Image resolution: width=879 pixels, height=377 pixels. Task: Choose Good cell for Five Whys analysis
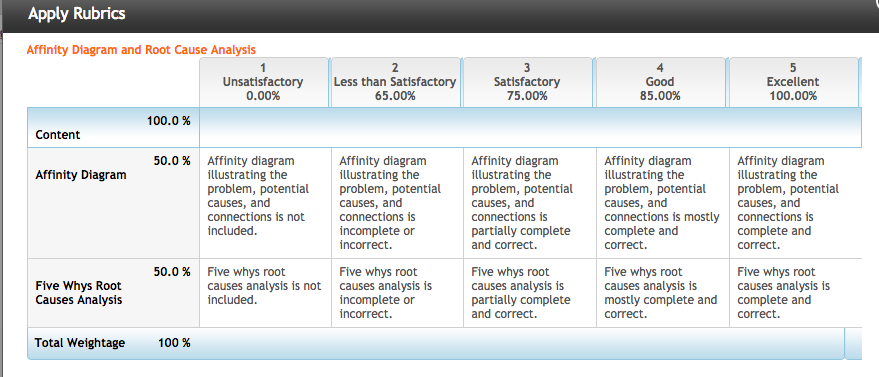663,293
